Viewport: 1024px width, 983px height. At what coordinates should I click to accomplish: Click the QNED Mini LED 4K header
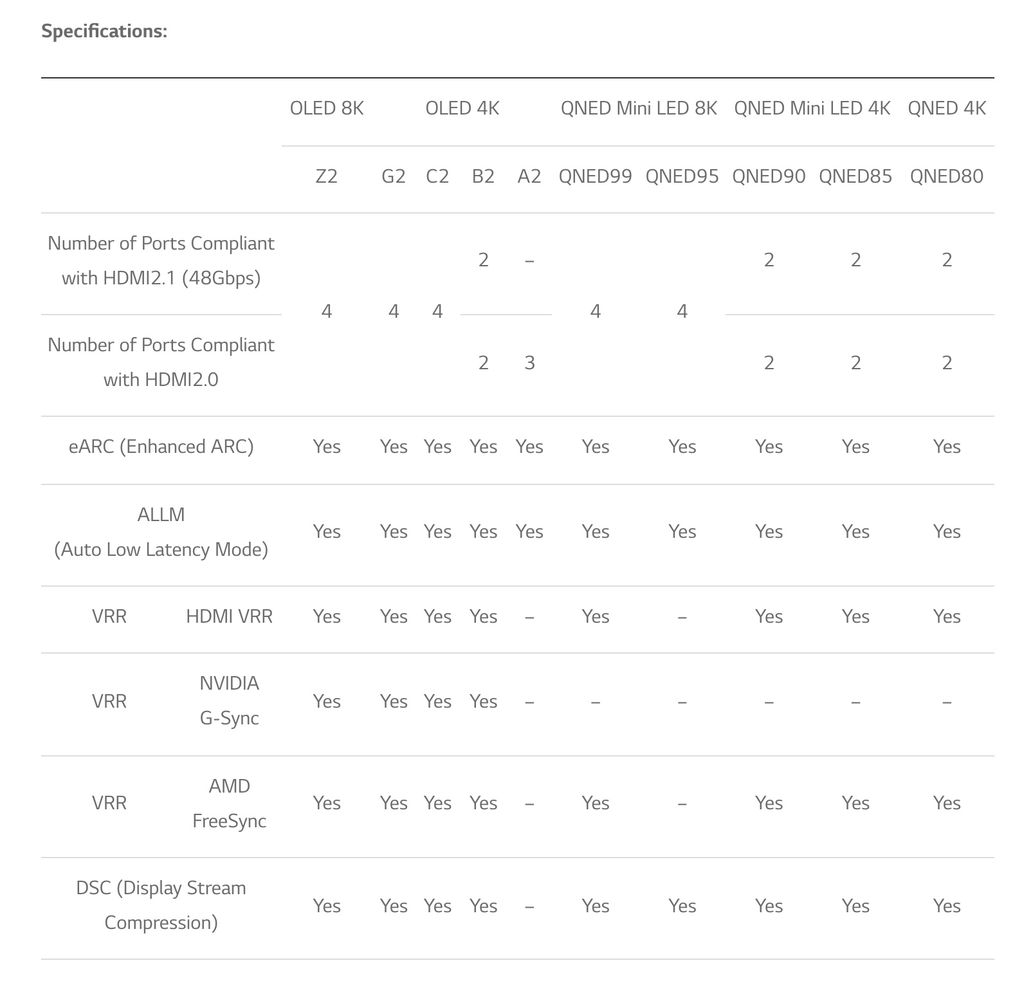pos(812,108)
